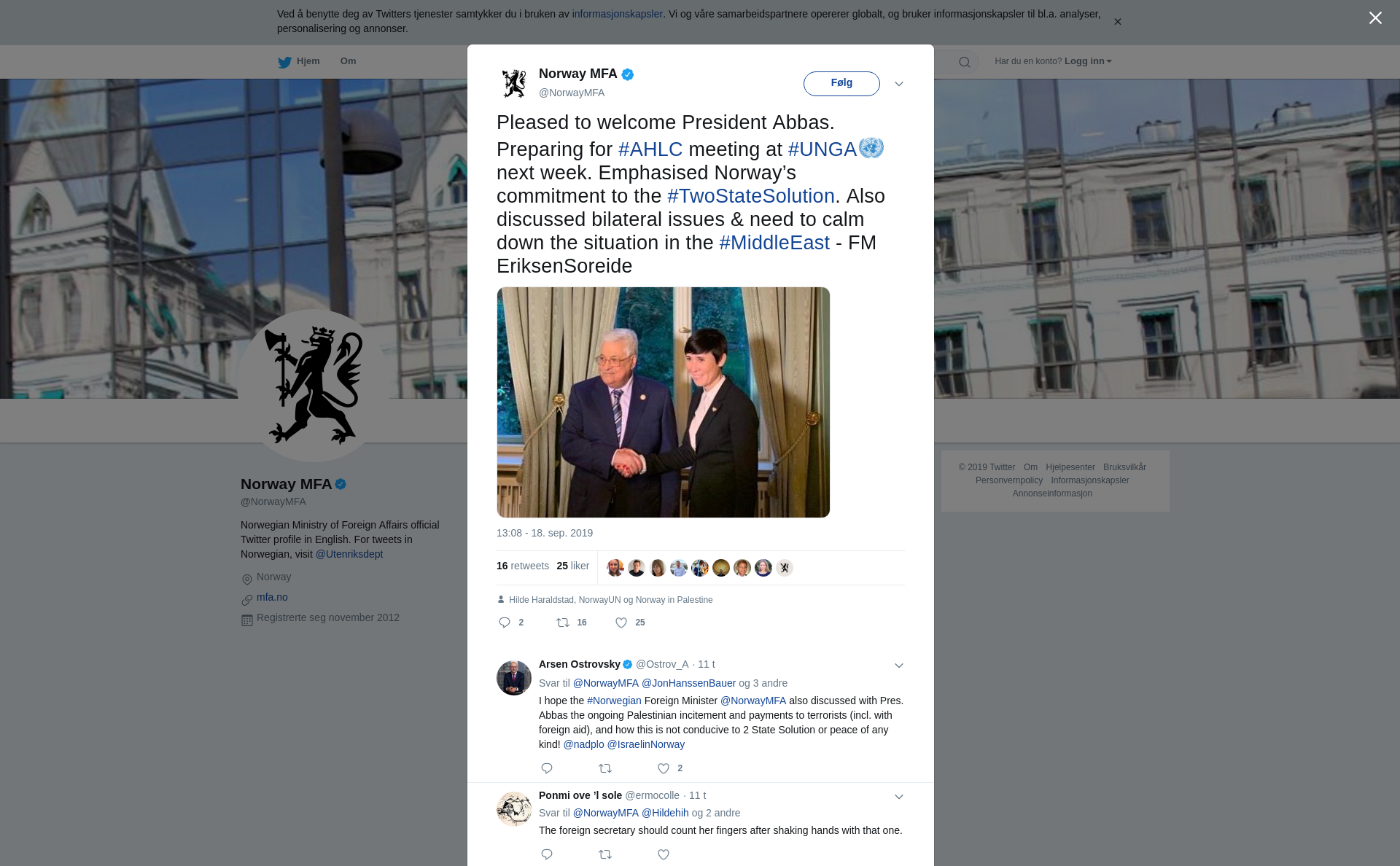
Task: Reply to Ponmi ove 'l sole's comment
Action: pos(547,854)
